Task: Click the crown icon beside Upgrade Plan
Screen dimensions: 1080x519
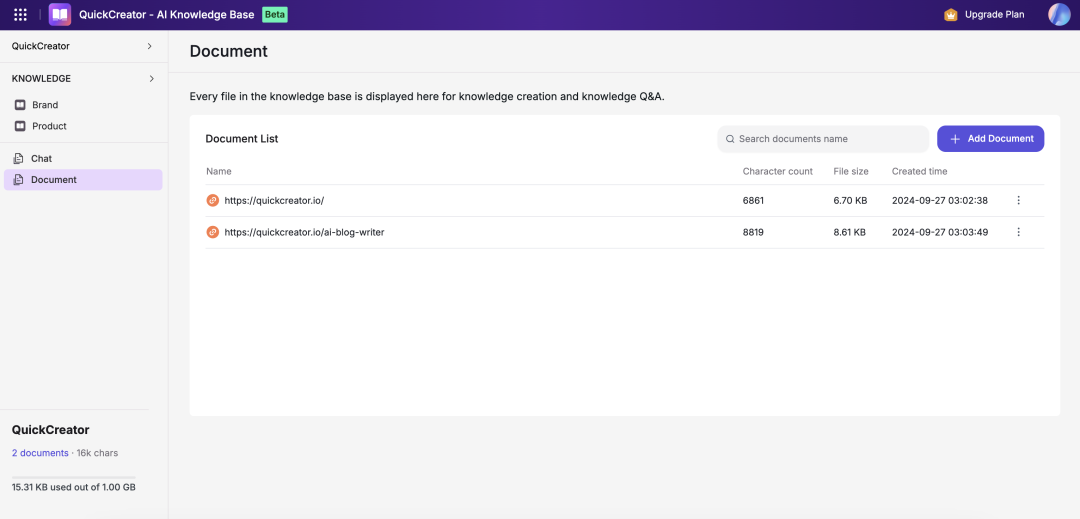Action: [x=951, y=14]
